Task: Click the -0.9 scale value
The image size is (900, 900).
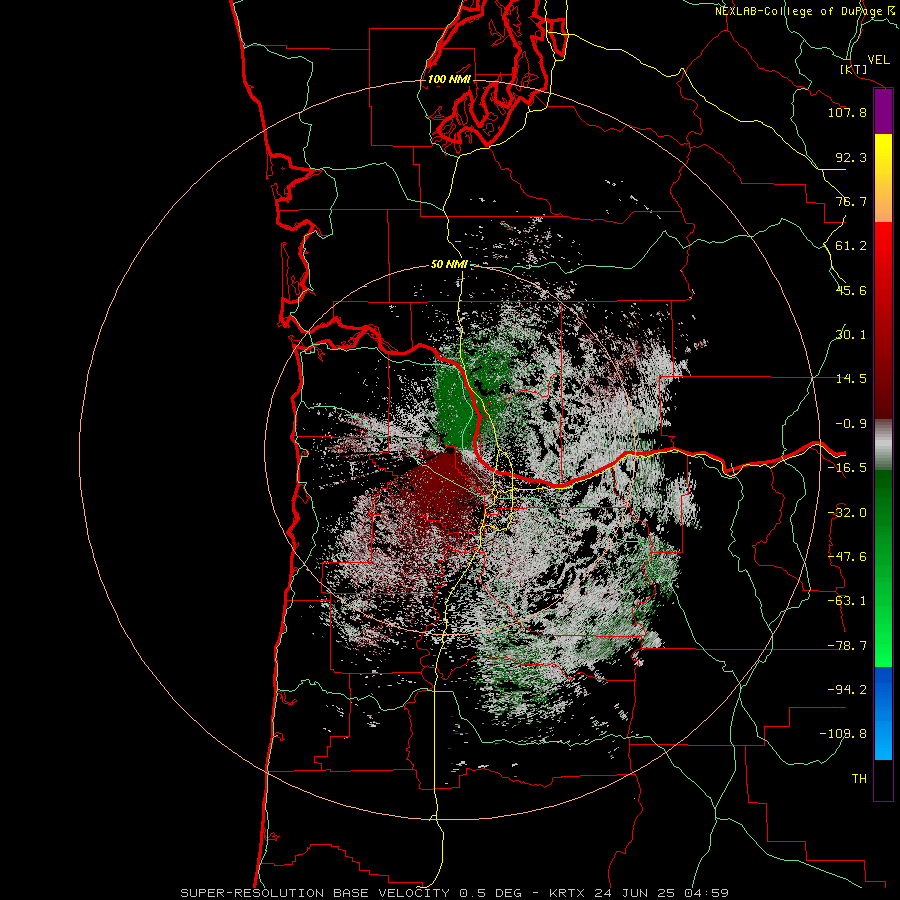Action: tap(851, 424)
